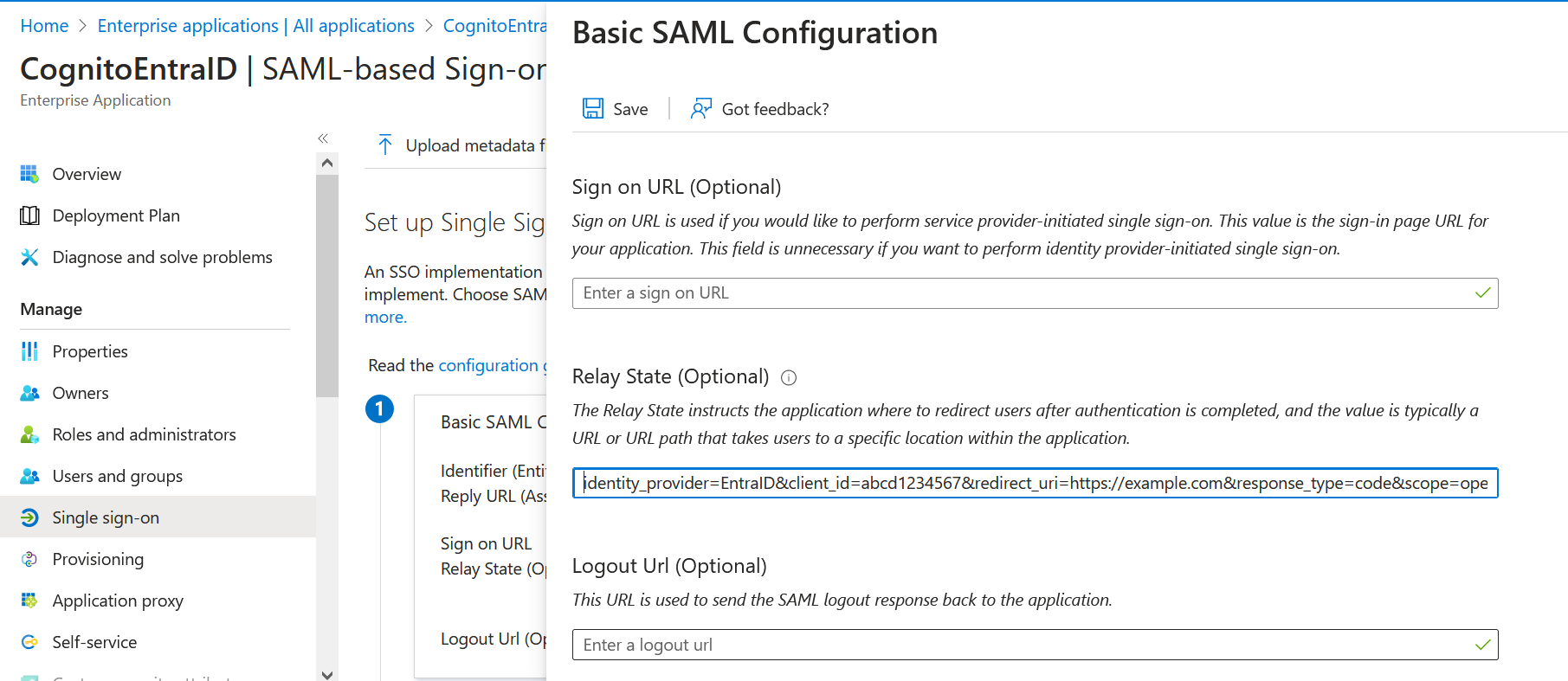Click the Single sign-on arrow icon
The height and width of the screenshot is (681, 1568).
(29, 517)
